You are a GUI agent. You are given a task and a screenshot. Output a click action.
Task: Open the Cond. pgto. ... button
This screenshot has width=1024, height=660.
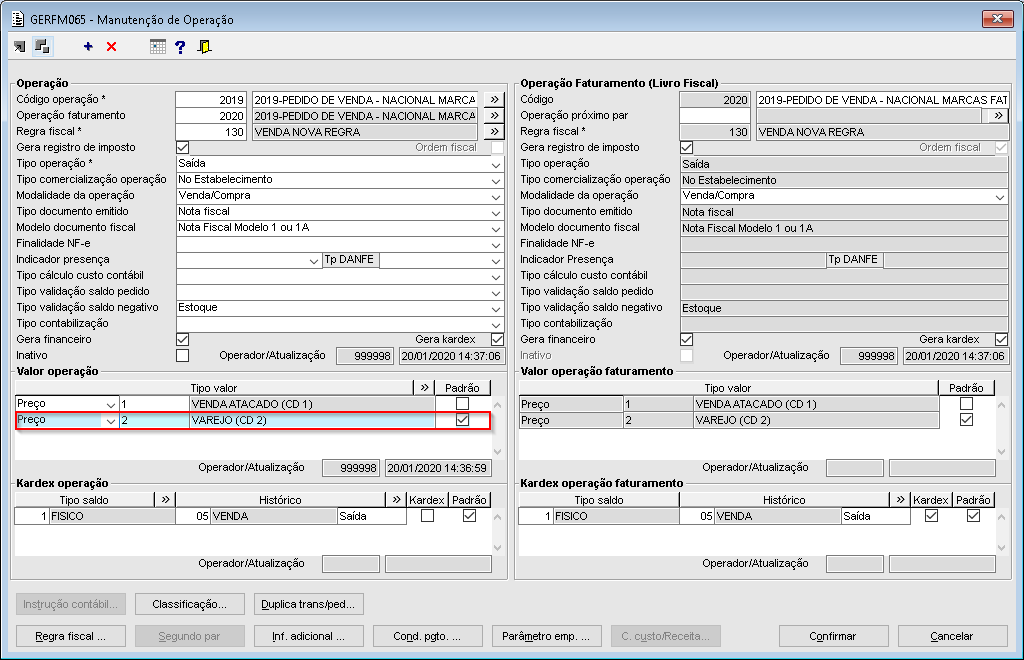pyautogui.click(x=427, y=636)
